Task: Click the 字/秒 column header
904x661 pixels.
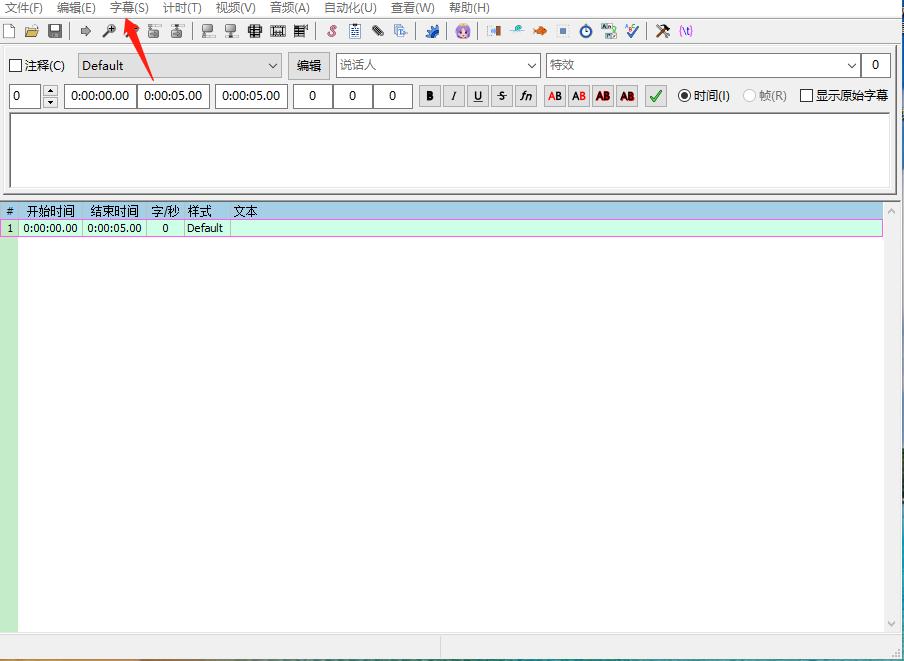Action: [x=165, y=211]
